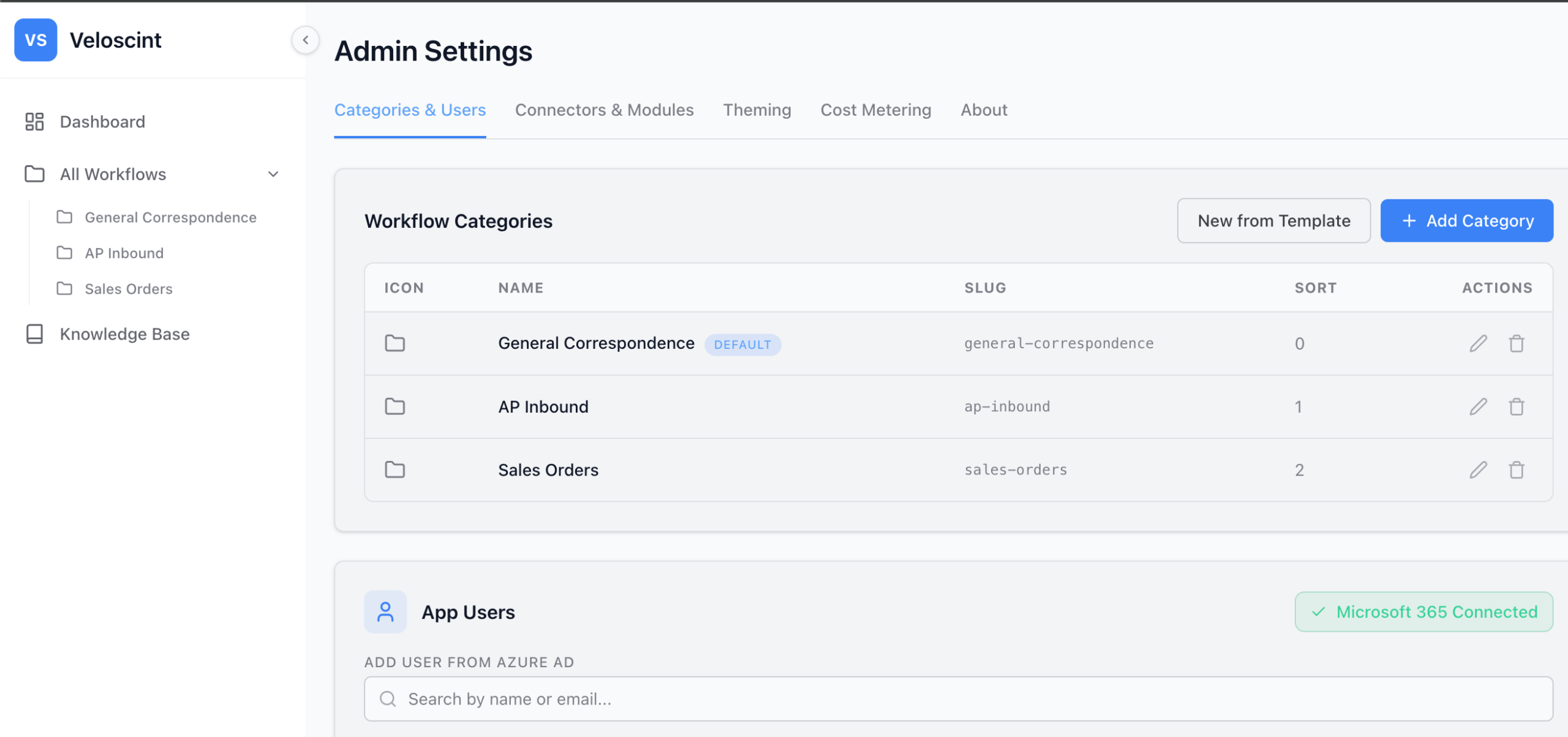1568x737 pixels.
Task: Click folder icon beside sidebar General Correspondence
Action: pyautogui.click(x=64, y=217)
